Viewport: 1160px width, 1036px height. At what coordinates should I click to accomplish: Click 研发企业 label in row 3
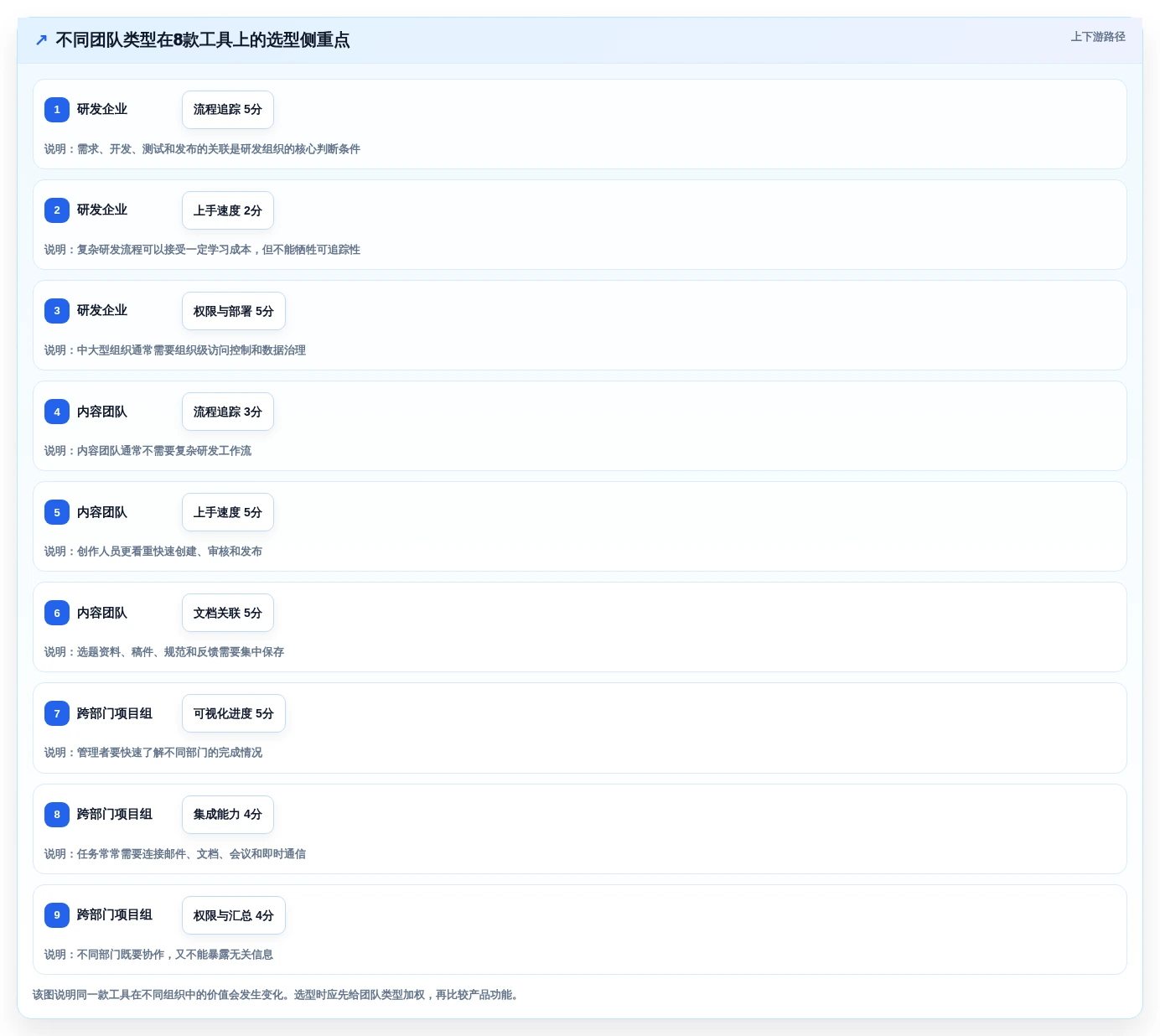102,310
